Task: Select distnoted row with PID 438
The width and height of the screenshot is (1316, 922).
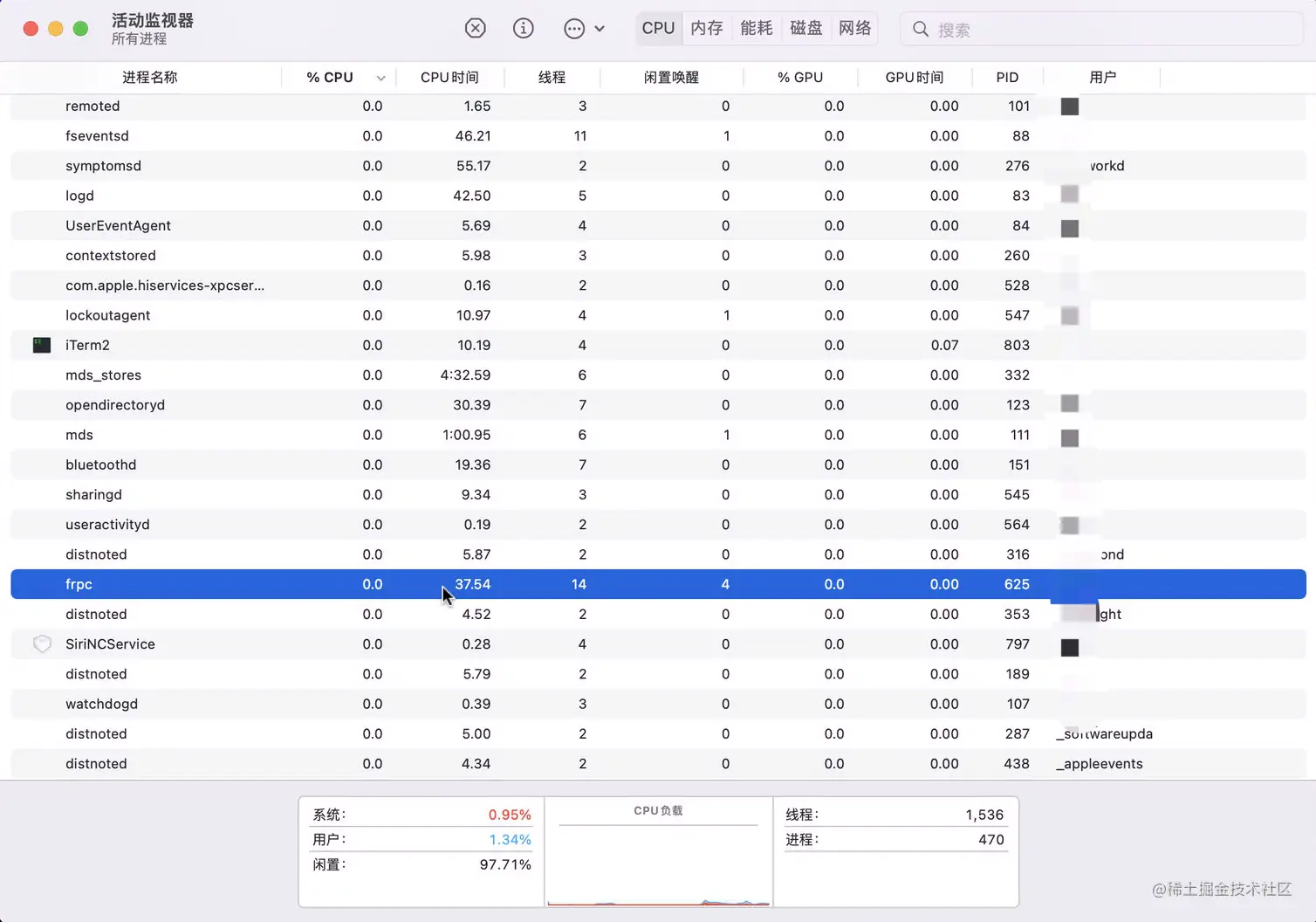Action: point(658,764)
